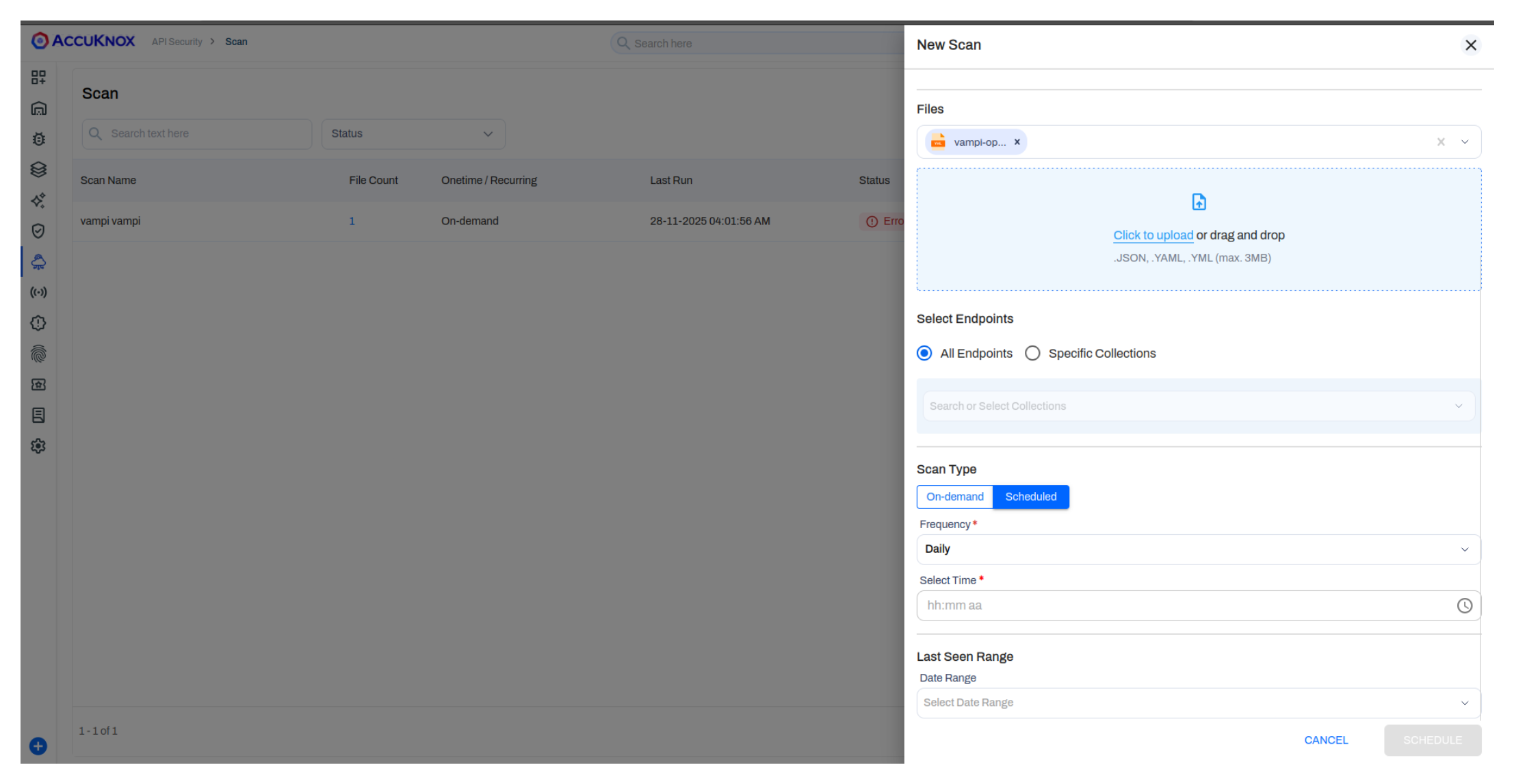Select the Scheduled scan type
Screen dimensions: 1514x784
[x=1030, y=497]
